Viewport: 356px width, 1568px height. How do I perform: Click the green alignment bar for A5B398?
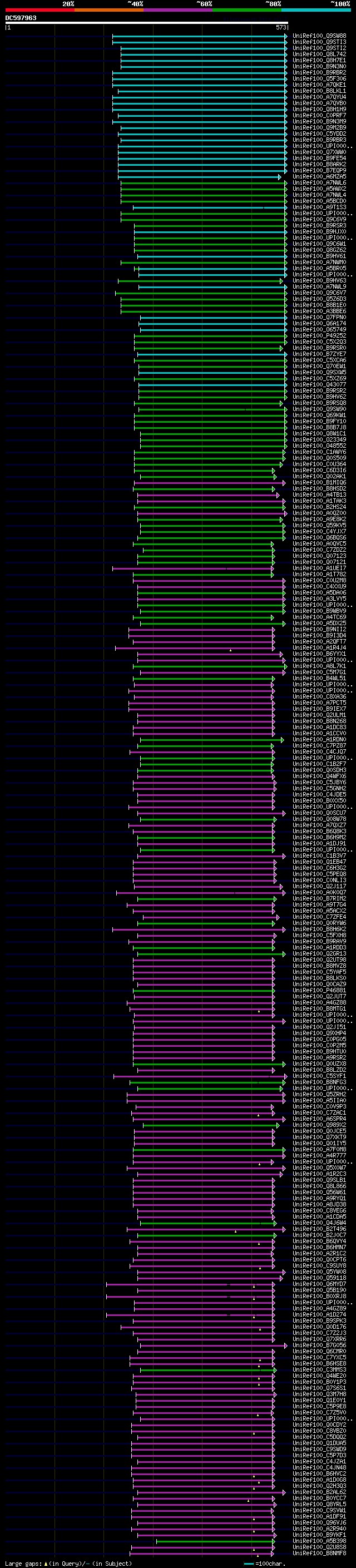click(x=215, y=1541)
